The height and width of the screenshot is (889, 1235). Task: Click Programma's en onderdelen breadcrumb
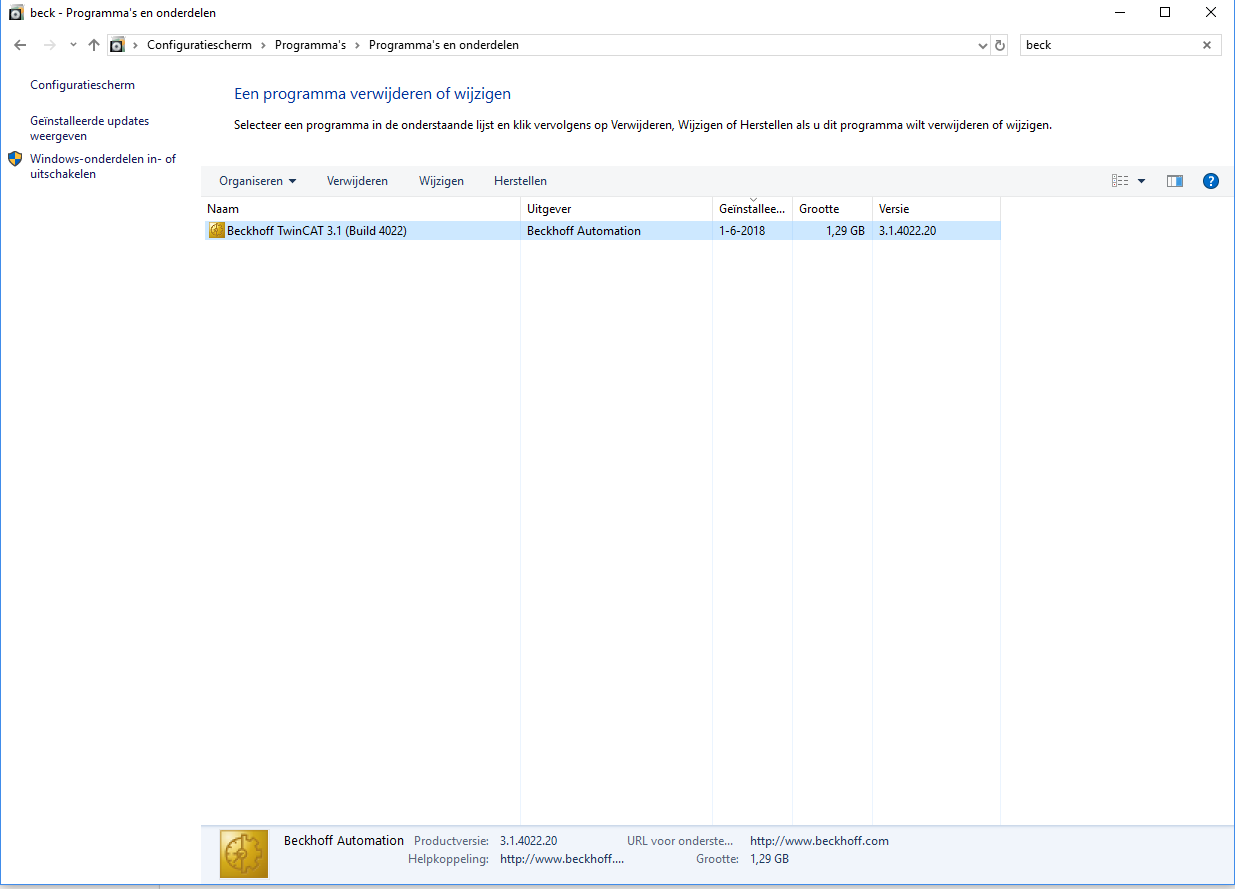tap(444, 45)
